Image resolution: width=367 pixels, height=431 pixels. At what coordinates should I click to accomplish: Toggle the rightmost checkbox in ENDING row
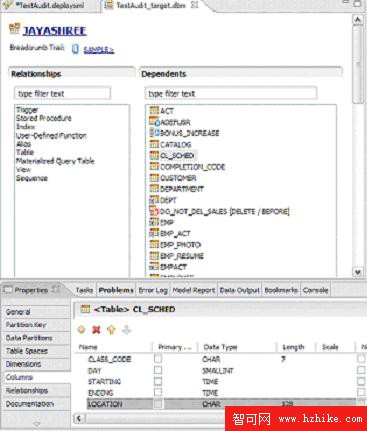coord(361,392)
